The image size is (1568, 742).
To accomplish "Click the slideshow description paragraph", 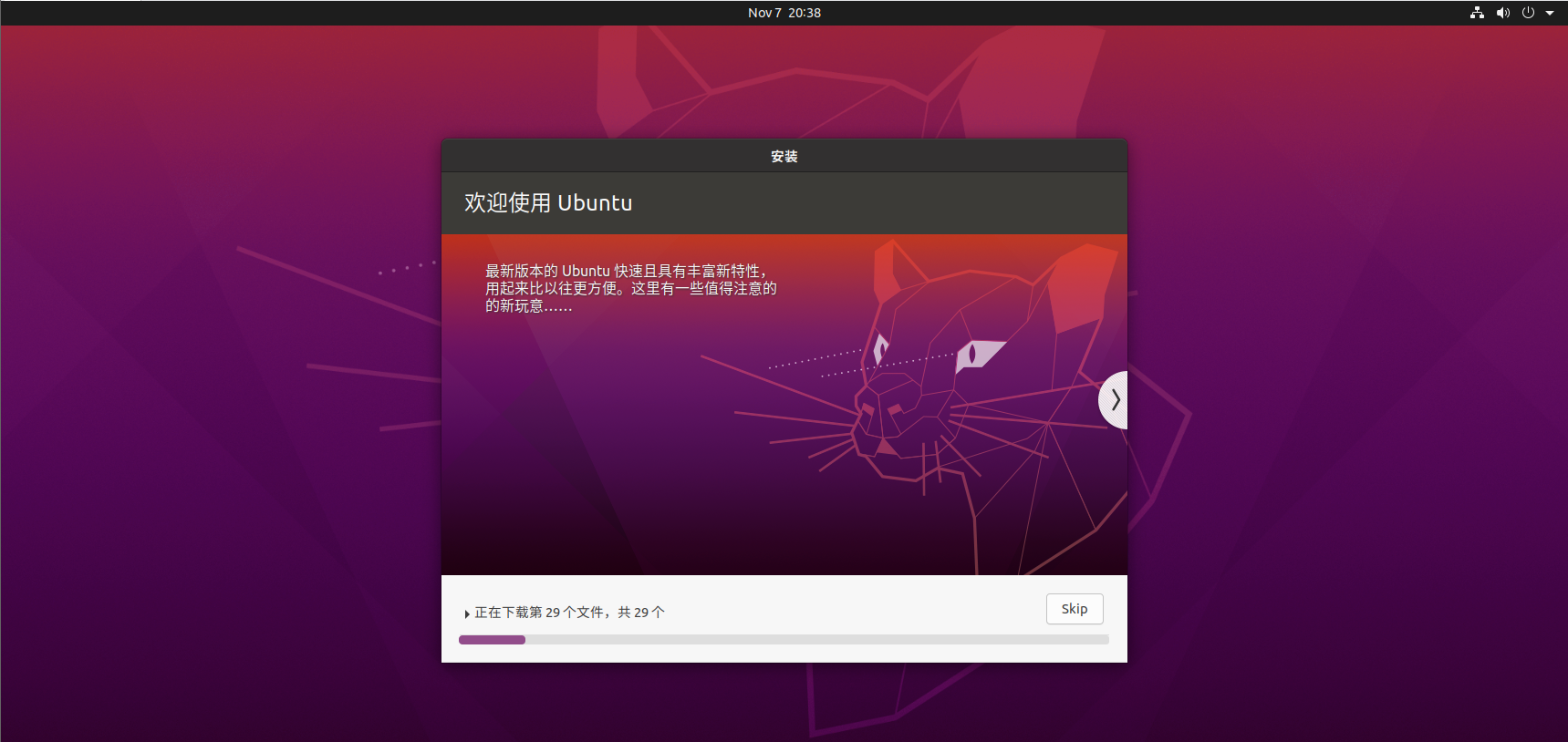I will click(x=630, y=288).
